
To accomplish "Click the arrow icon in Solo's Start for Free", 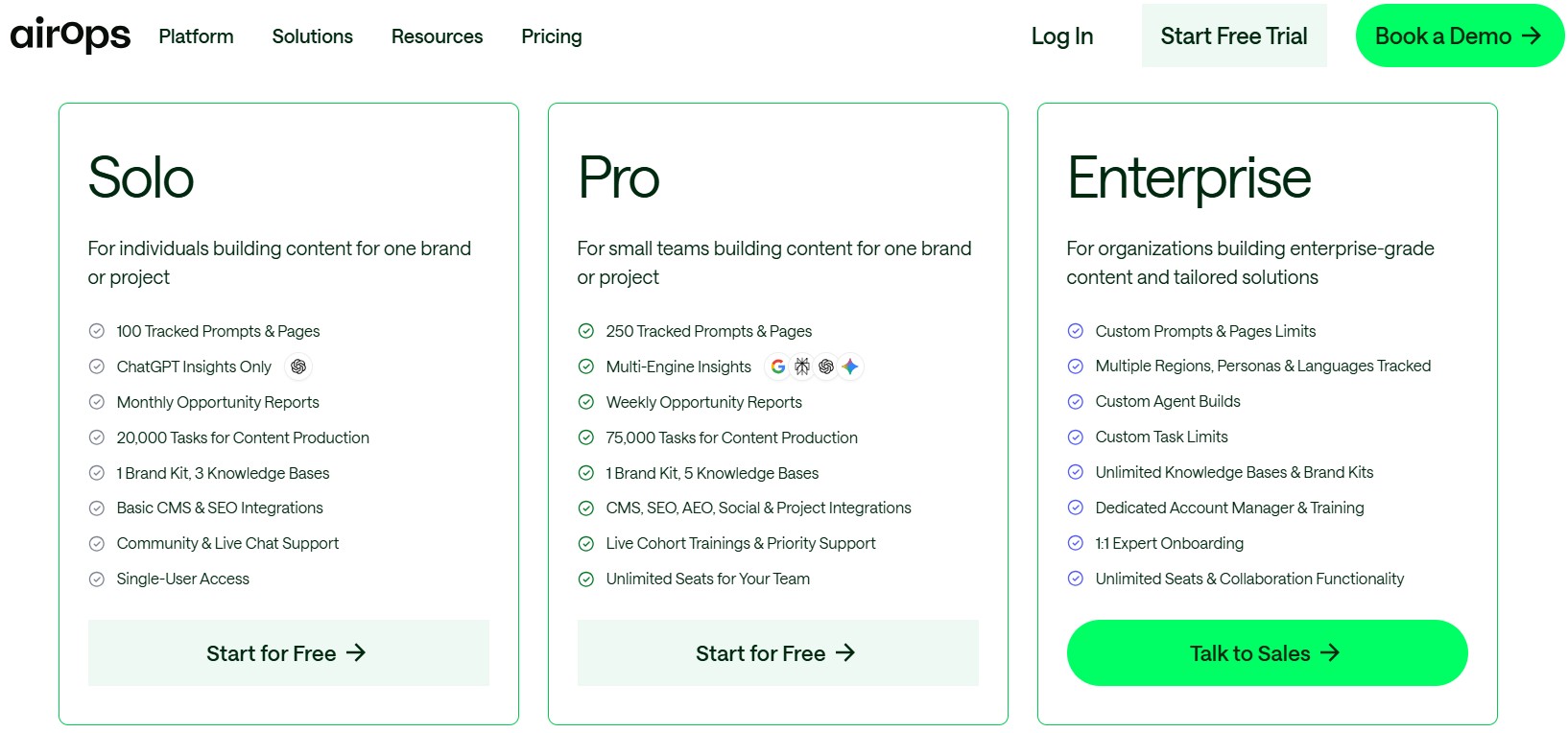I will (x=359, y=652).
